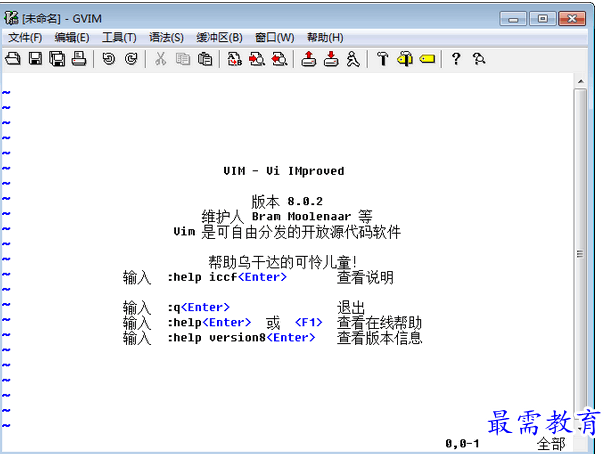Redo change with redo arrow icon
The image size is (609, 454).
click(x=131, y=59)
